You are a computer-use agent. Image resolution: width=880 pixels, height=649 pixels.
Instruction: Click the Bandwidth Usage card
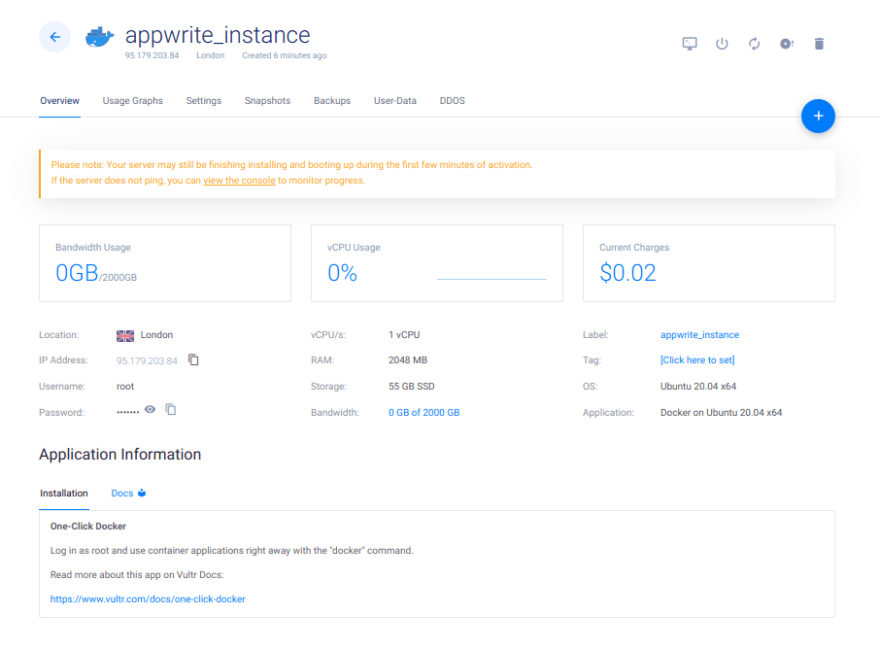click(x=165, y=263)
